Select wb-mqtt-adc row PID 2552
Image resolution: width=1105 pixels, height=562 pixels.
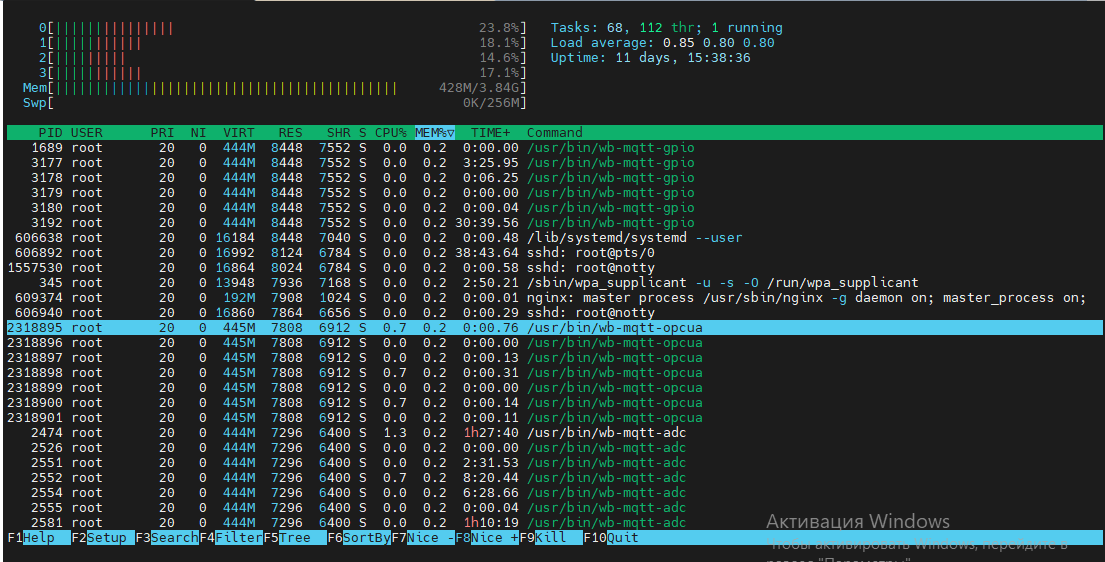[x=555, y=477]
